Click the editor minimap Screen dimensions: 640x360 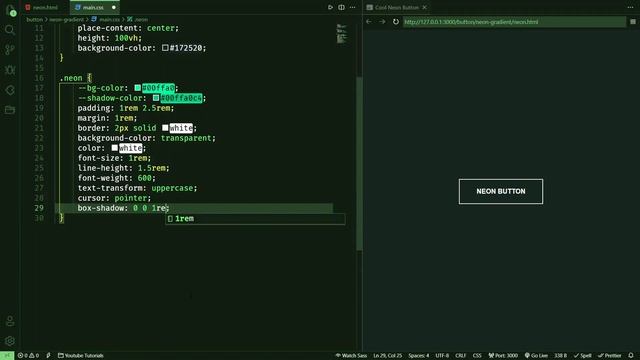pyautogui.click(x=342, y=33)
